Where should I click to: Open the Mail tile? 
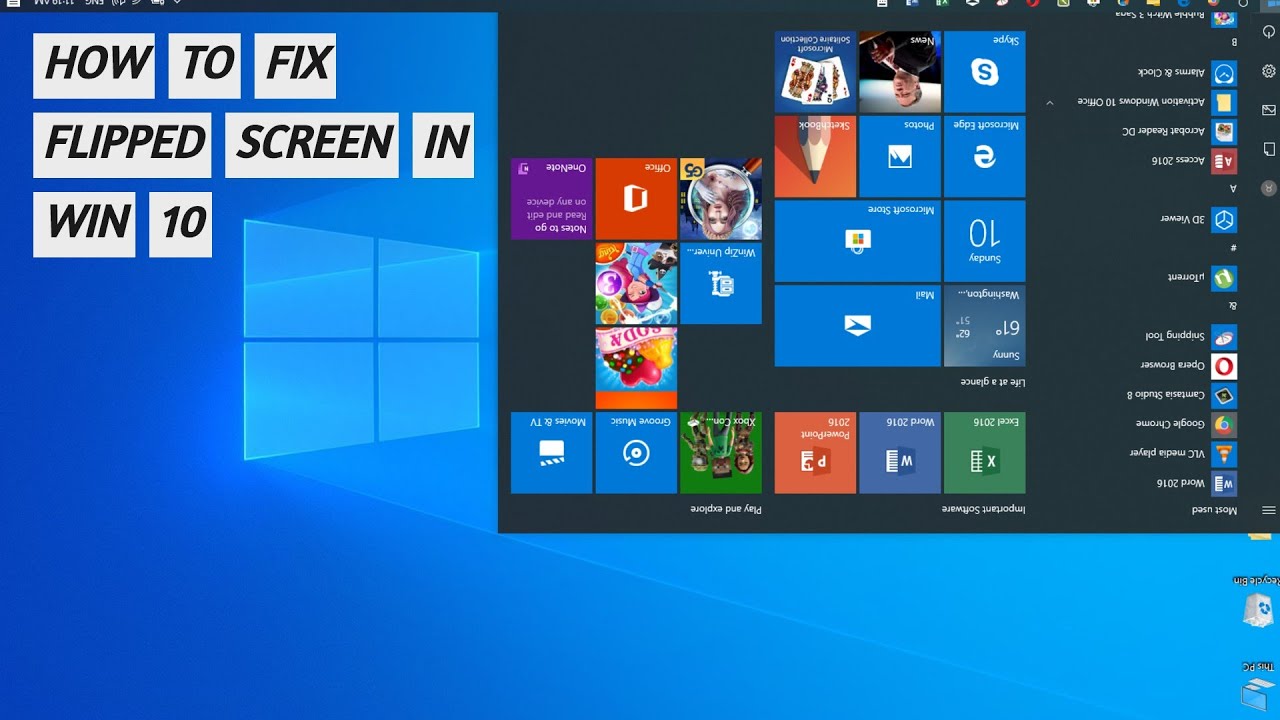tap(858, 326)
